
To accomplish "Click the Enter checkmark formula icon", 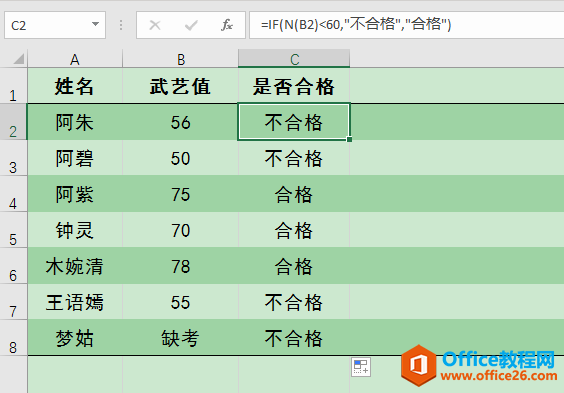I will tap(191, 25).
